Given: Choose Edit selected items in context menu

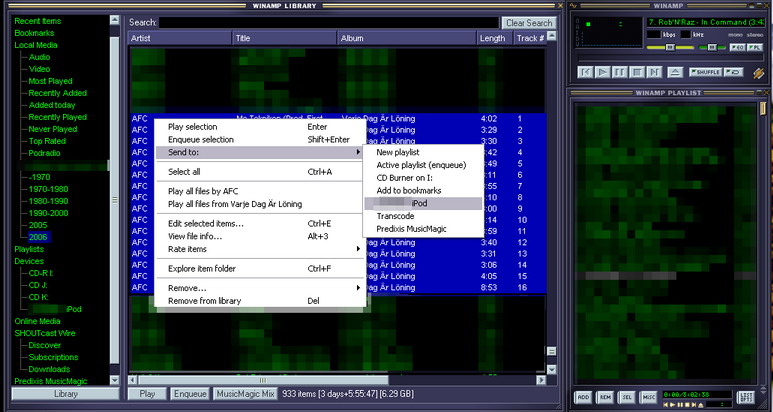Looking at the screenshot, I should pos(260,224).
